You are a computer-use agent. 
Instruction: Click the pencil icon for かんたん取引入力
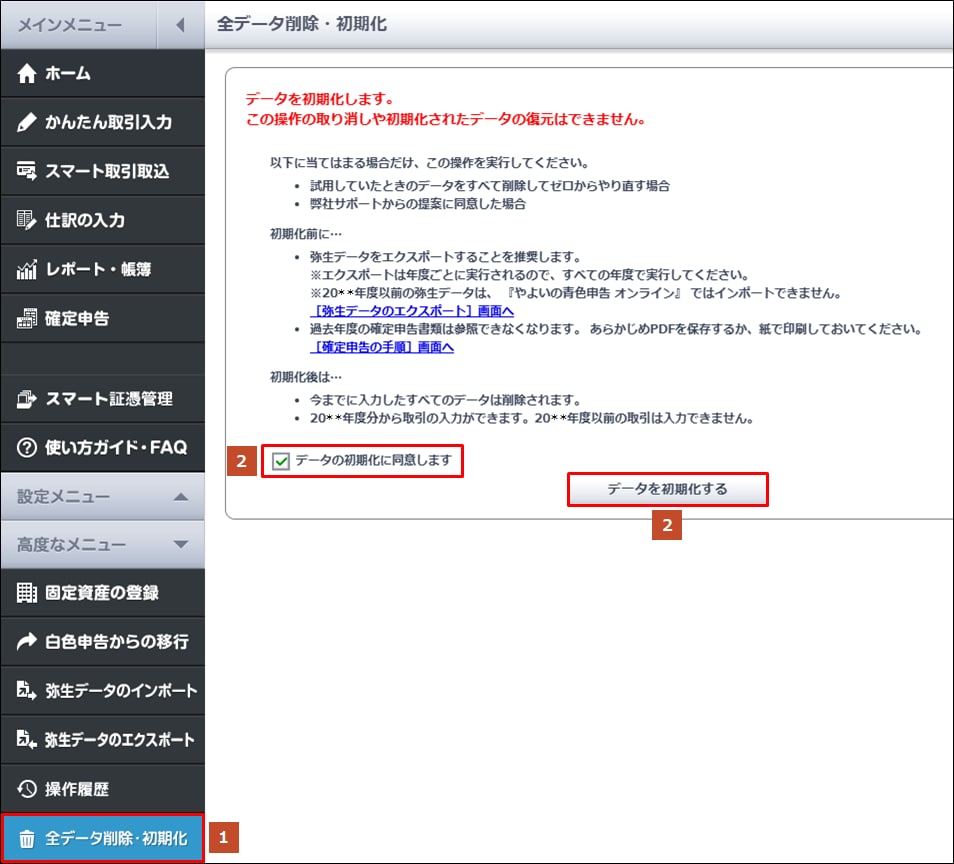pyautogui.click(x=27, y=123)
